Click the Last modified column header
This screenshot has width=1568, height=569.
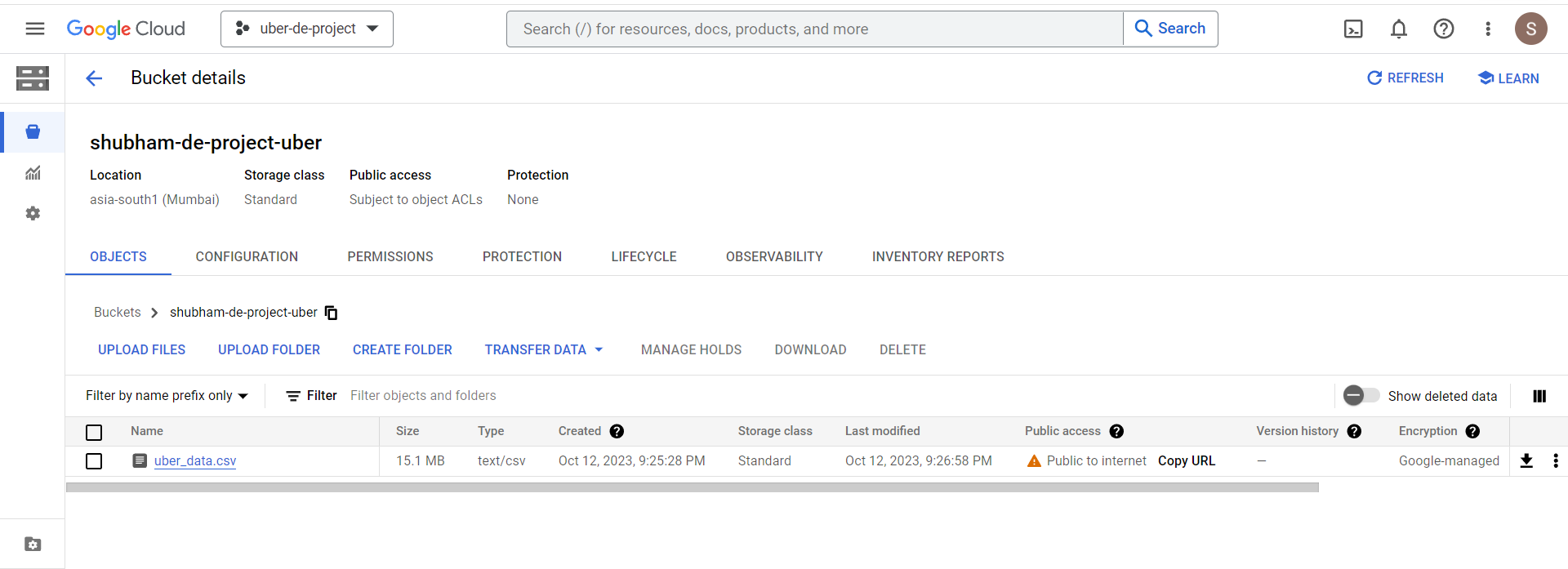882,431
